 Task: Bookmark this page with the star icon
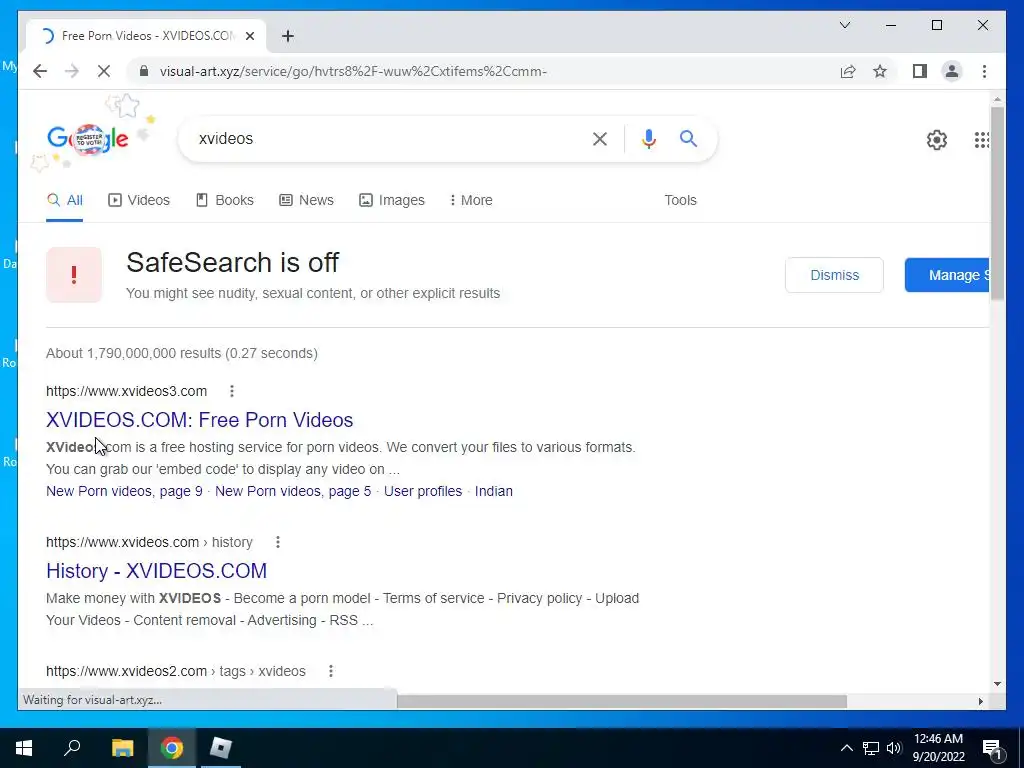[880, 71]
